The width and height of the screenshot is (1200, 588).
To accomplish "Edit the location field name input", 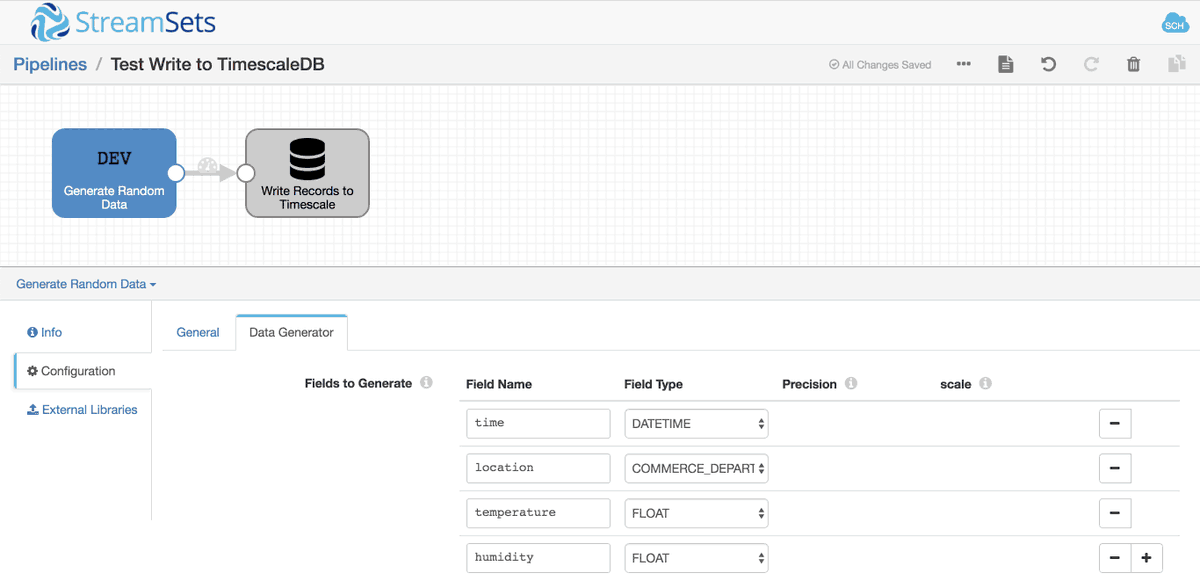I will [x=538, y=468].
